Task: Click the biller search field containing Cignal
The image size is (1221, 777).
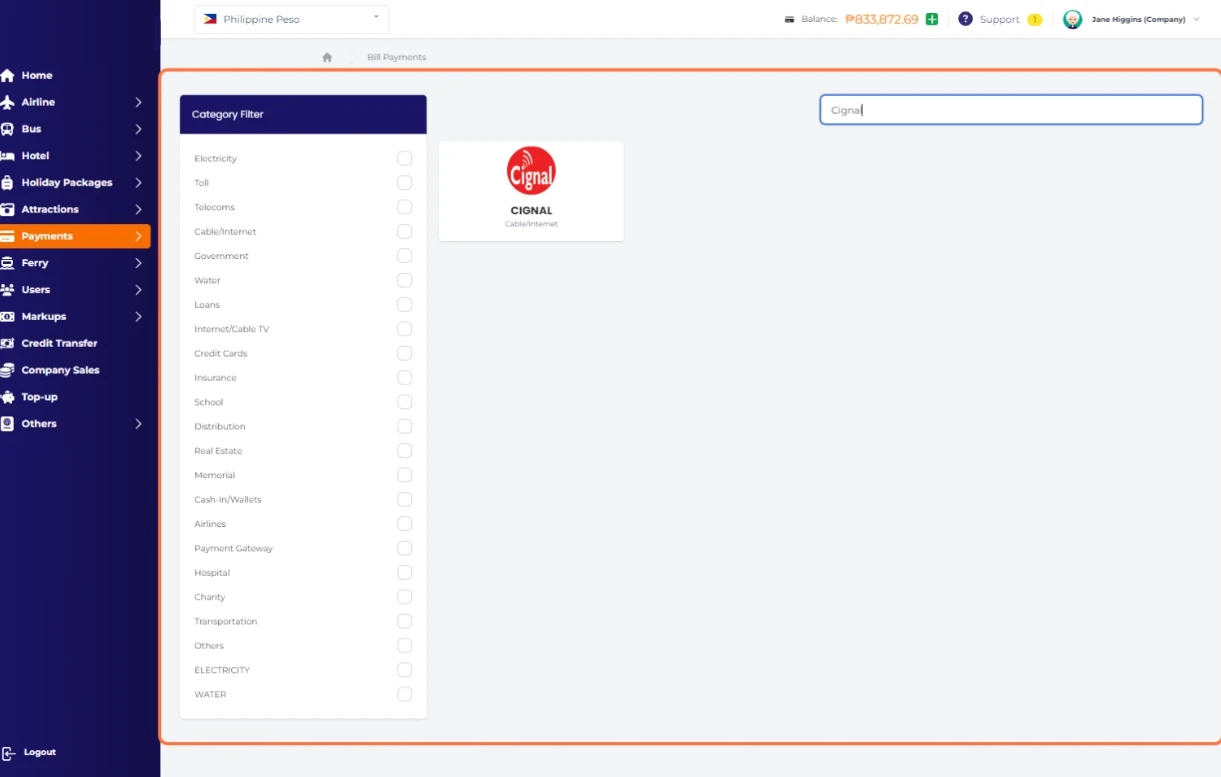Action: point(1010,110)
